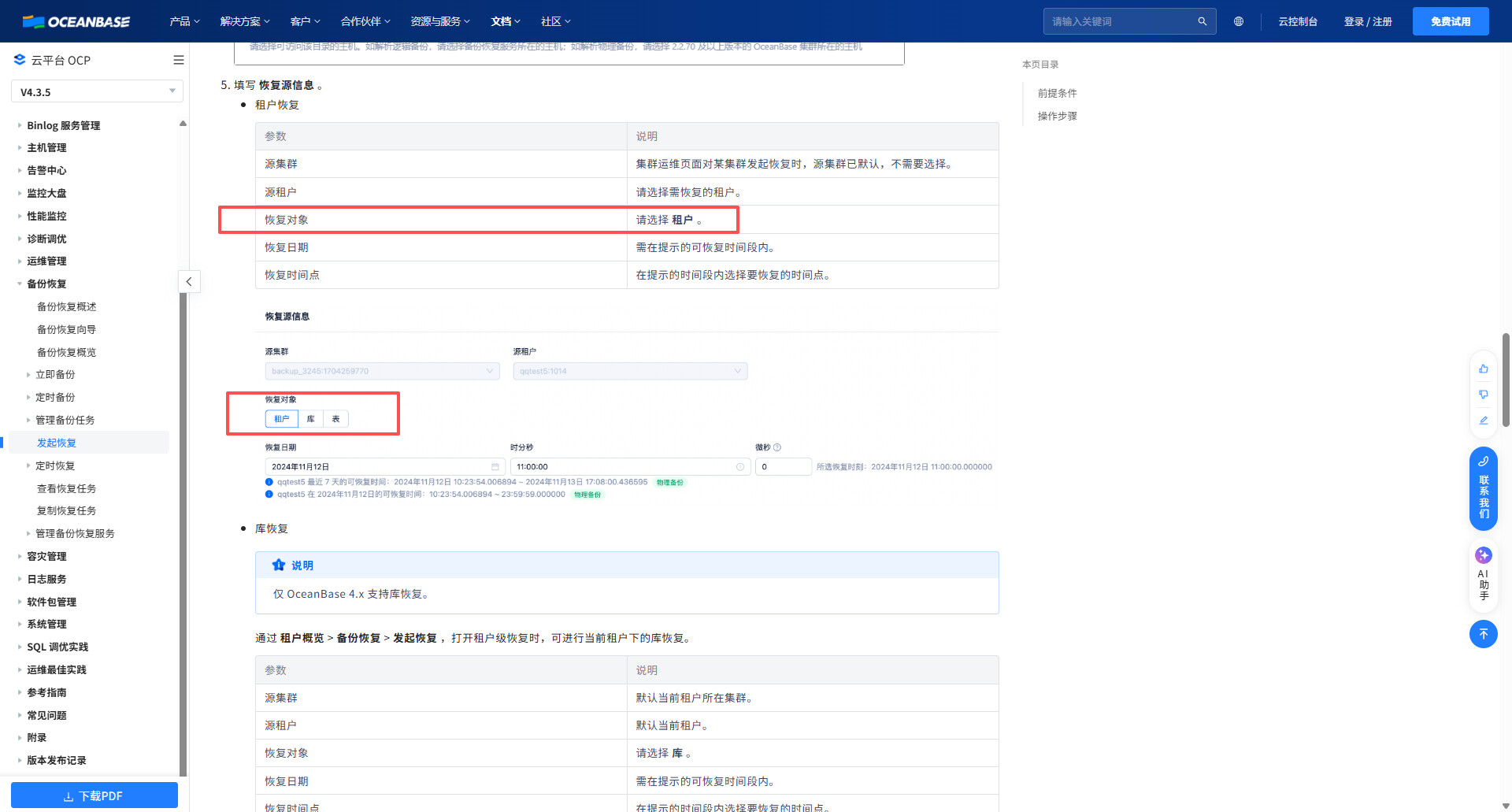The height and width of the screenshot is (812, 1512).
Task: Click the OceanBase logo
Action: point(76,21)
